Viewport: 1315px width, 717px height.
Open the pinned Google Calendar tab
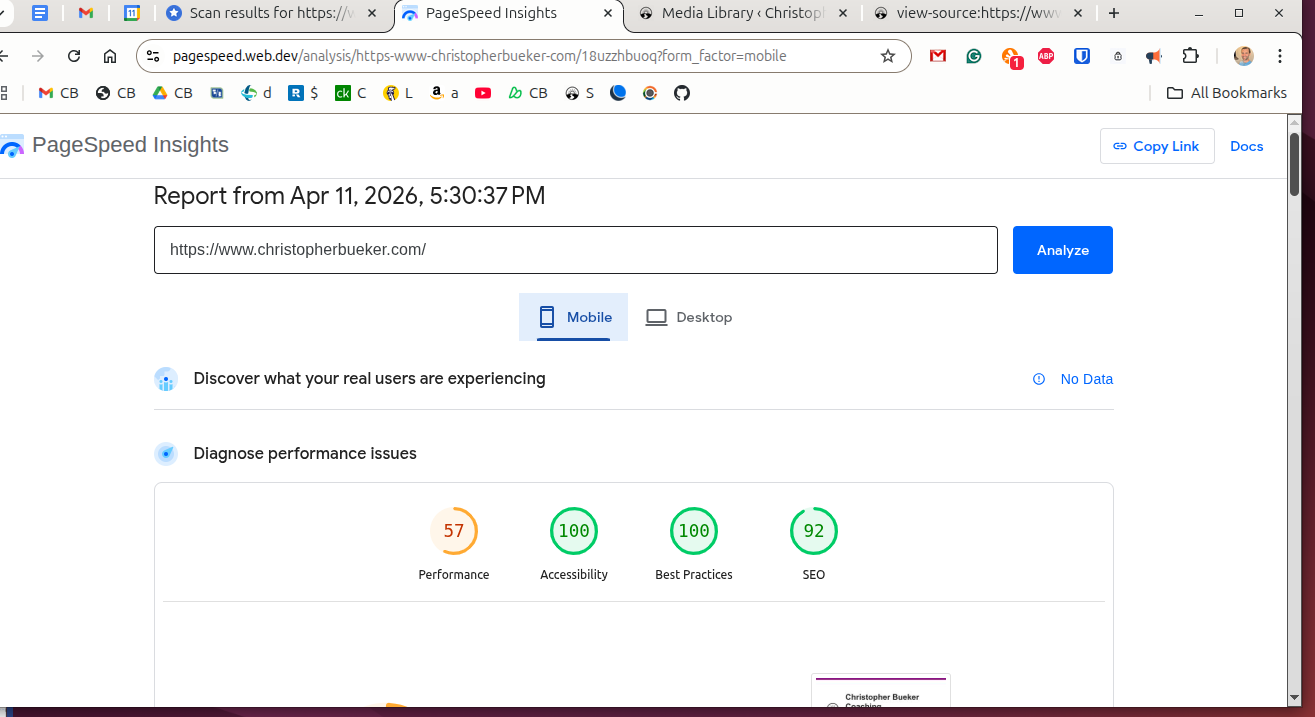point(132,13)
